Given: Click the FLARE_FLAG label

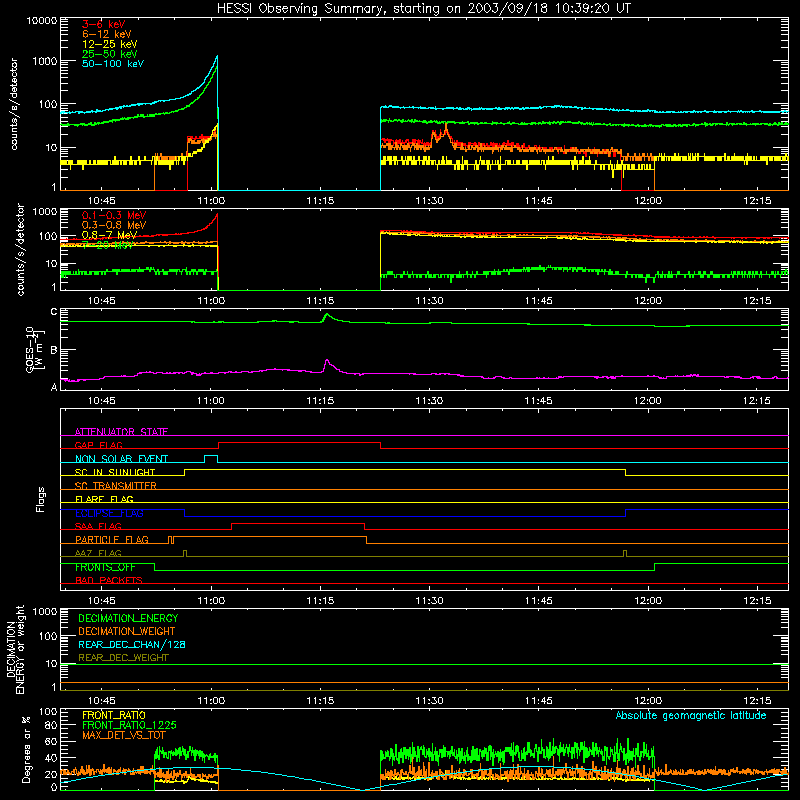Looking at the screenshot, I should point(104,499).
